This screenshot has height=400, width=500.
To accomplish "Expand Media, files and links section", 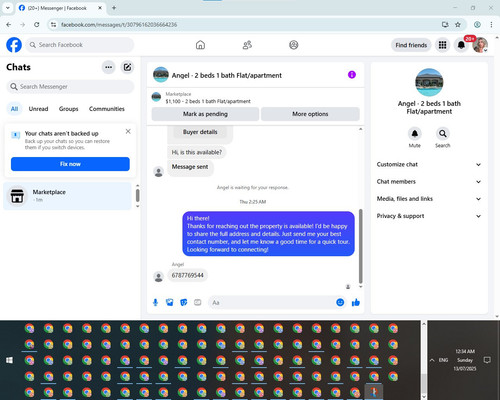I will coord(429,199).
